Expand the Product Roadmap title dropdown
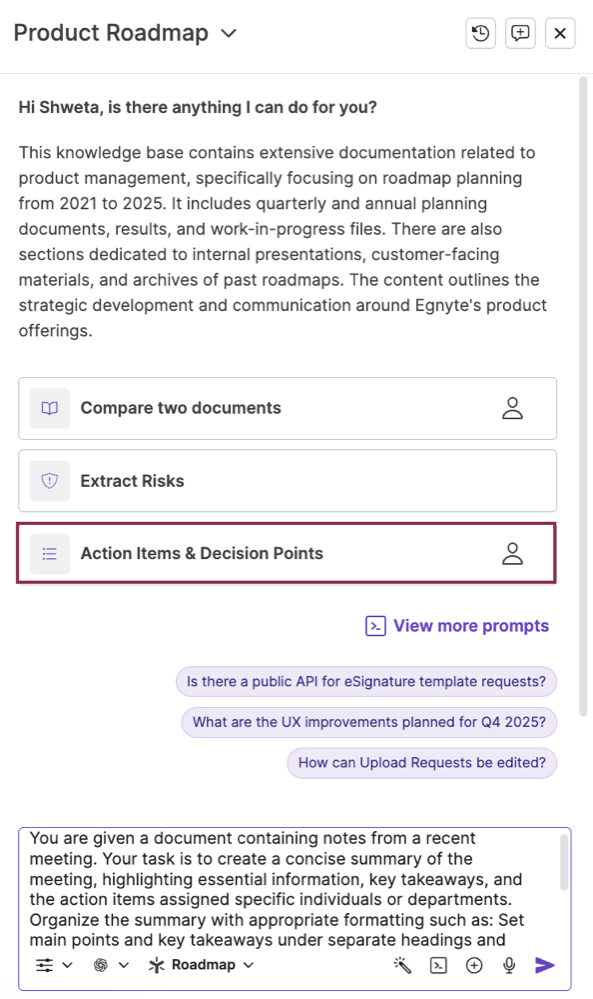 tap(228, 33)
